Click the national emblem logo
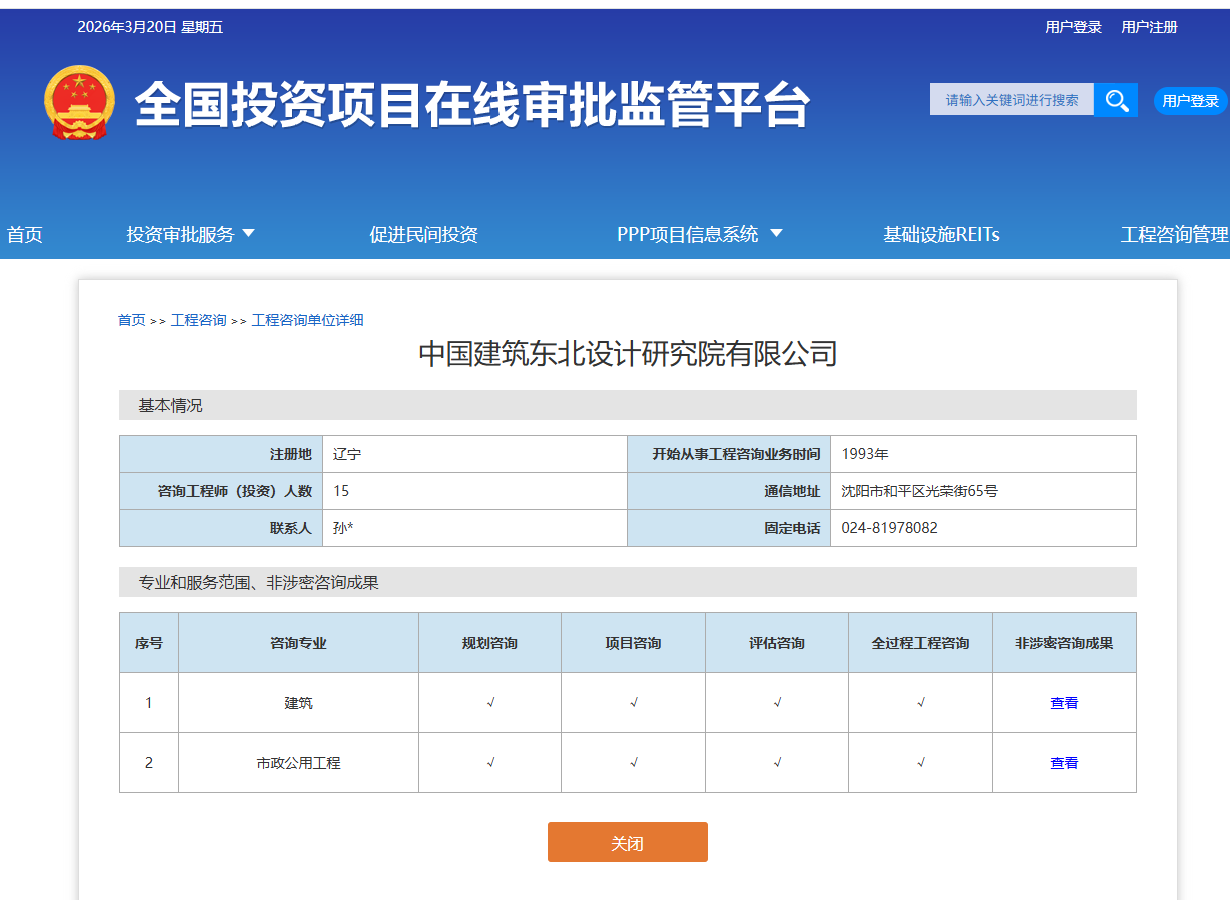Screen dimensions: 1230x900 pos(79,104)
